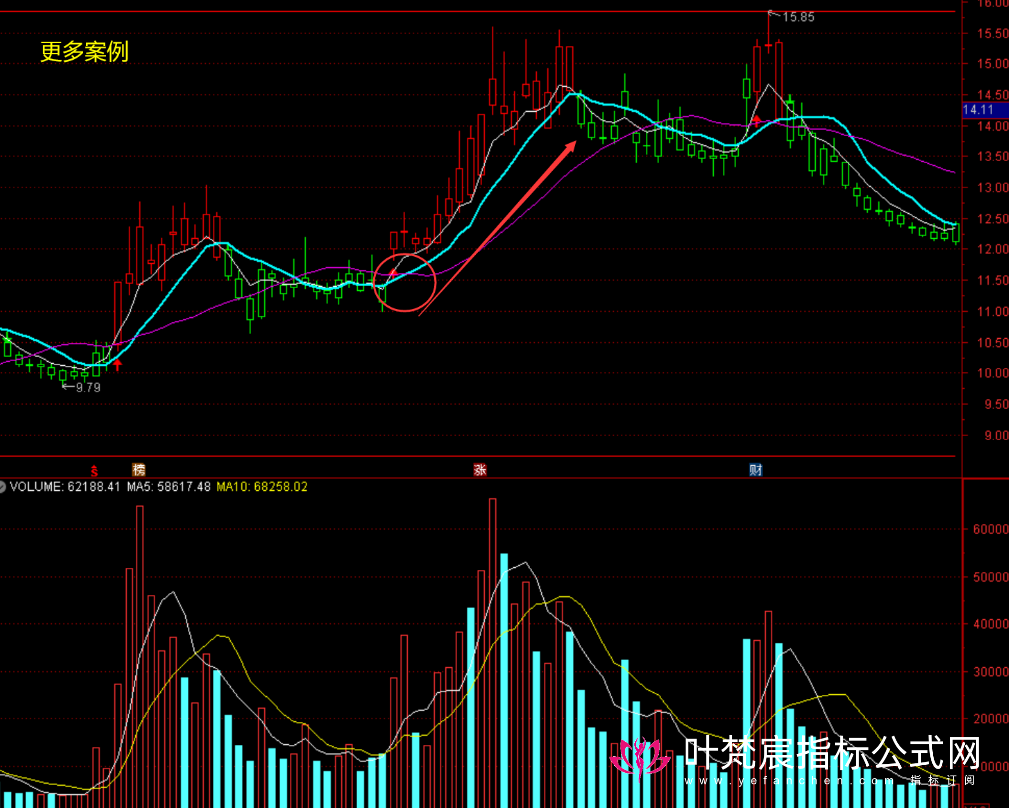Open the 财 financial info marker

pos(755,470)
